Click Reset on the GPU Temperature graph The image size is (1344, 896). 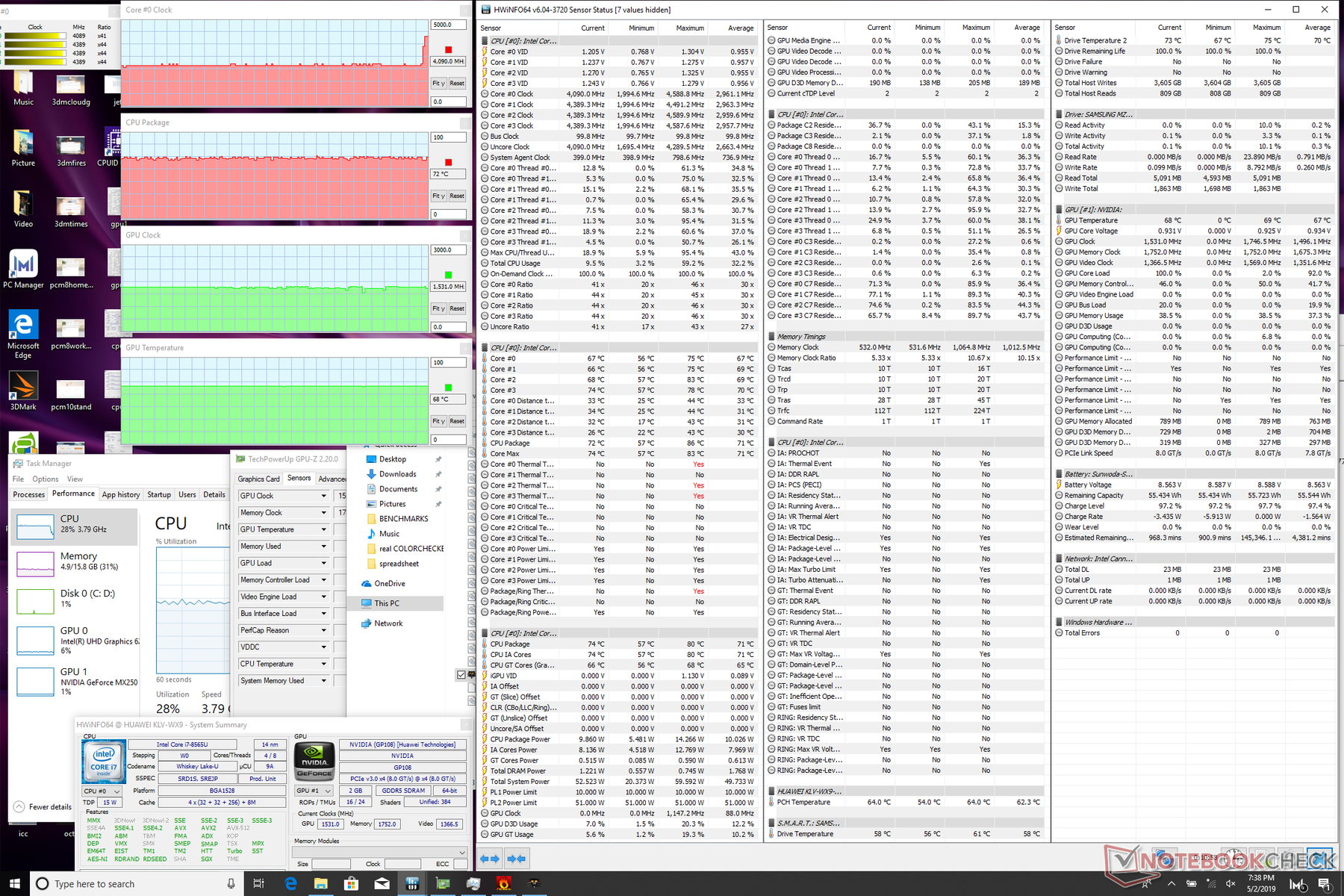(457, 421)
